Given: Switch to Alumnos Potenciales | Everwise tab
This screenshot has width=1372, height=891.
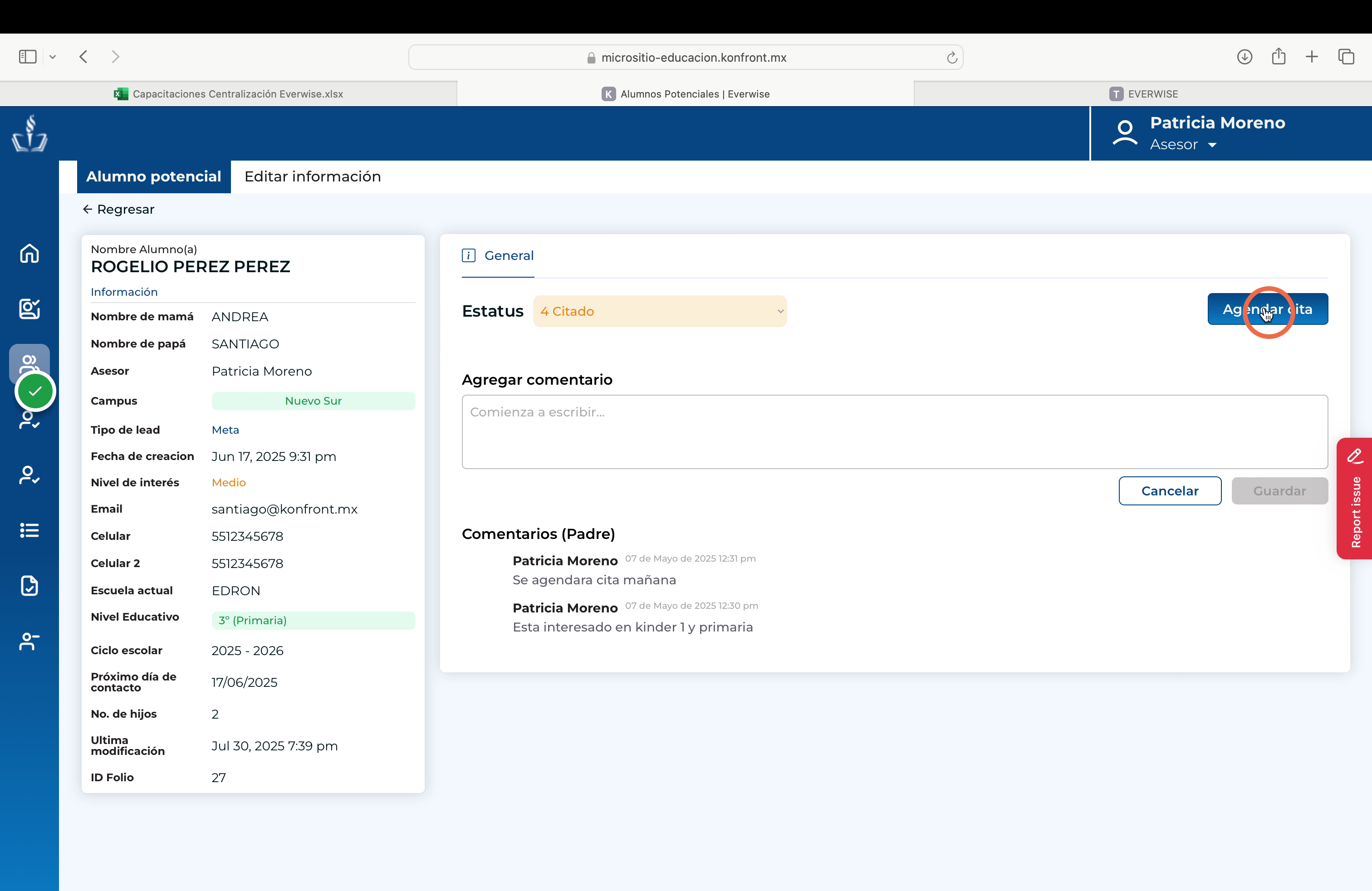Looking at the screenshot, I should pos(686,94).
